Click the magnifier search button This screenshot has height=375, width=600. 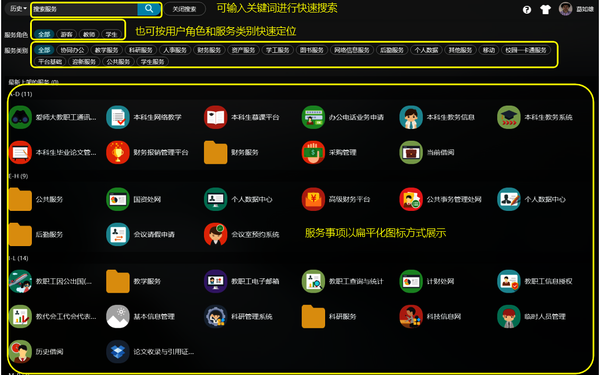149,9
